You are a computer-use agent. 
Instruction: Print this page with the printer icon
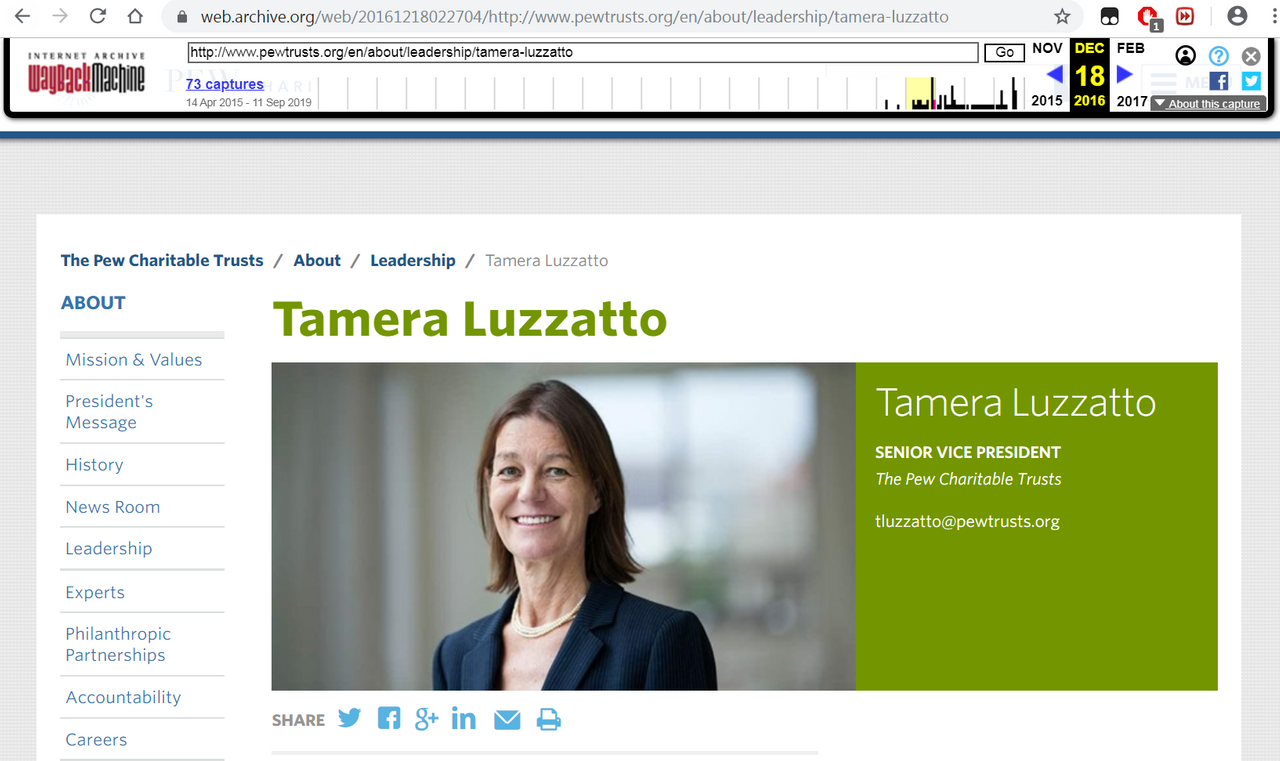tap(549, 719)
